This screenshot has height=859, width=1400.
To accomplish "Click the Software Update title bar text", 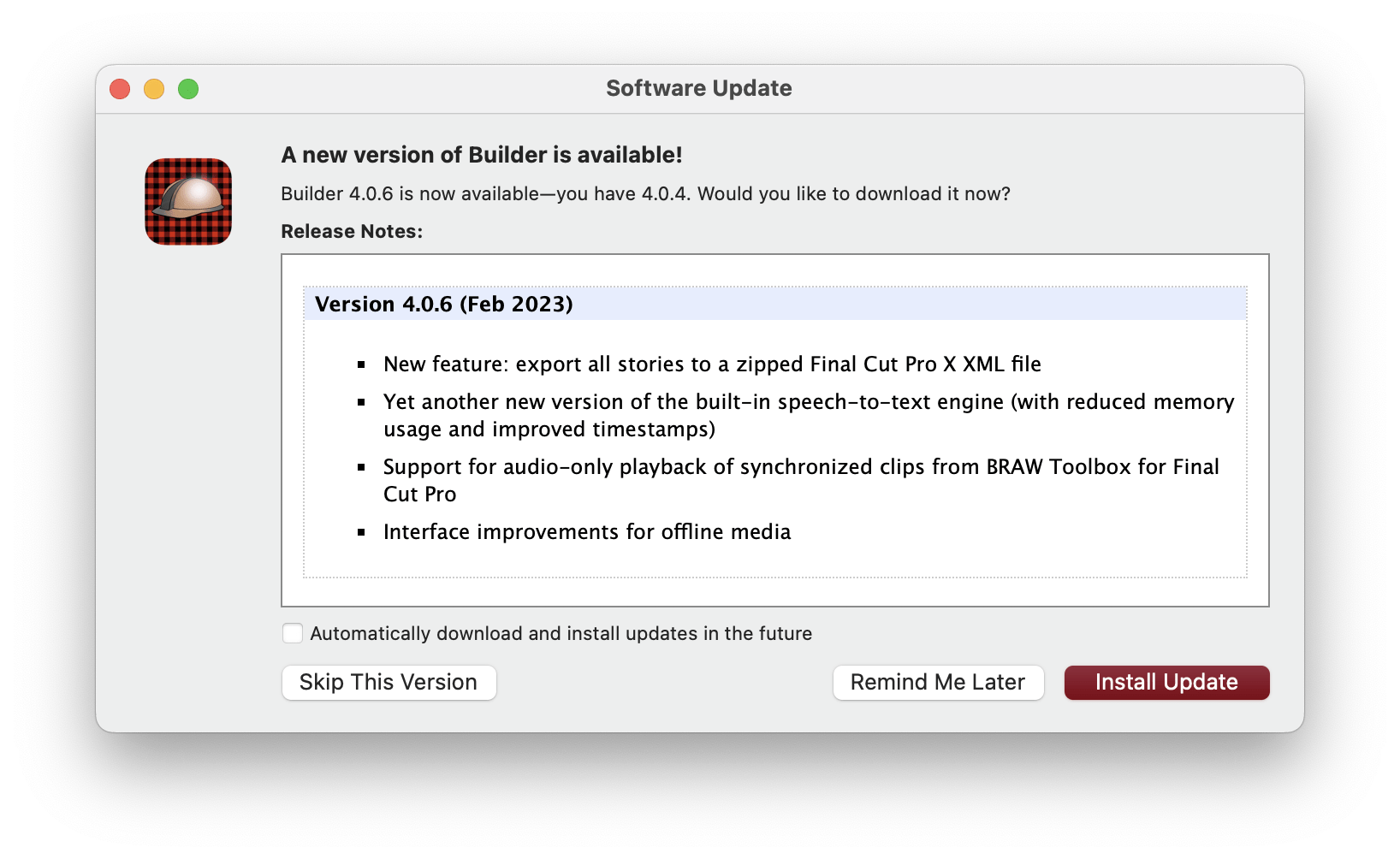I will 698,88.
